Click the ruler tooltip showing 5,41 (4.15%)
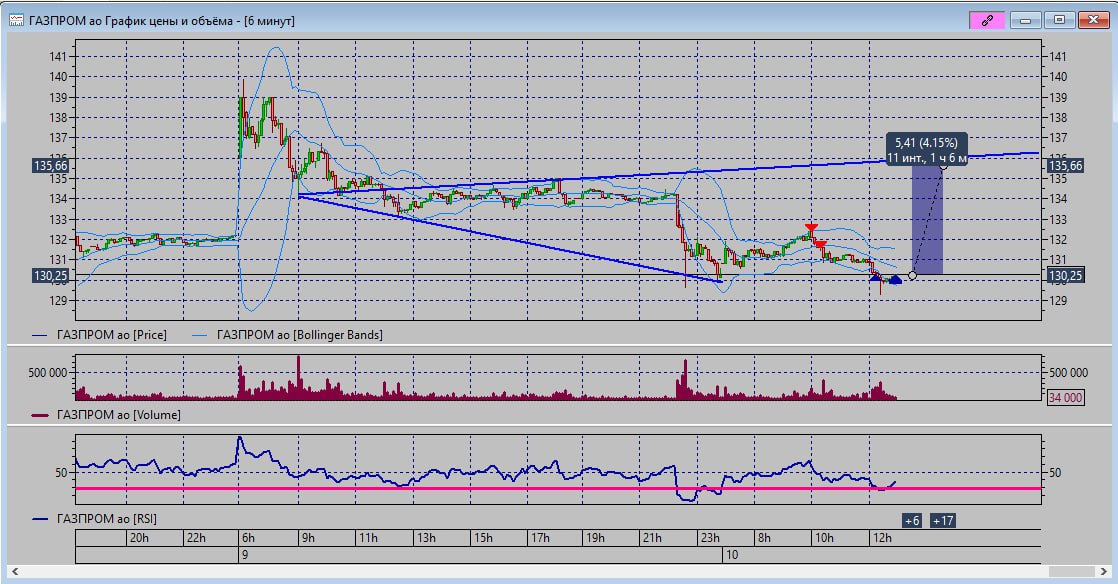This screenshot has width=1118, height=584. pyautogui.click(x=926, y=150)
